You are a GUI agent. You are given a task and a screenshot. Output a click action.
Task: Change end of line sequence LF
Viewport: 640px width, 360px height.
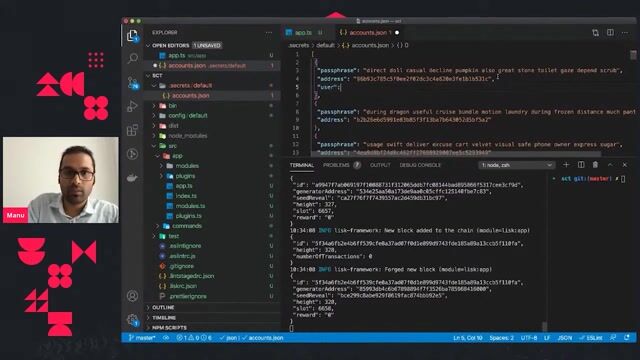[x=547, y=338]
